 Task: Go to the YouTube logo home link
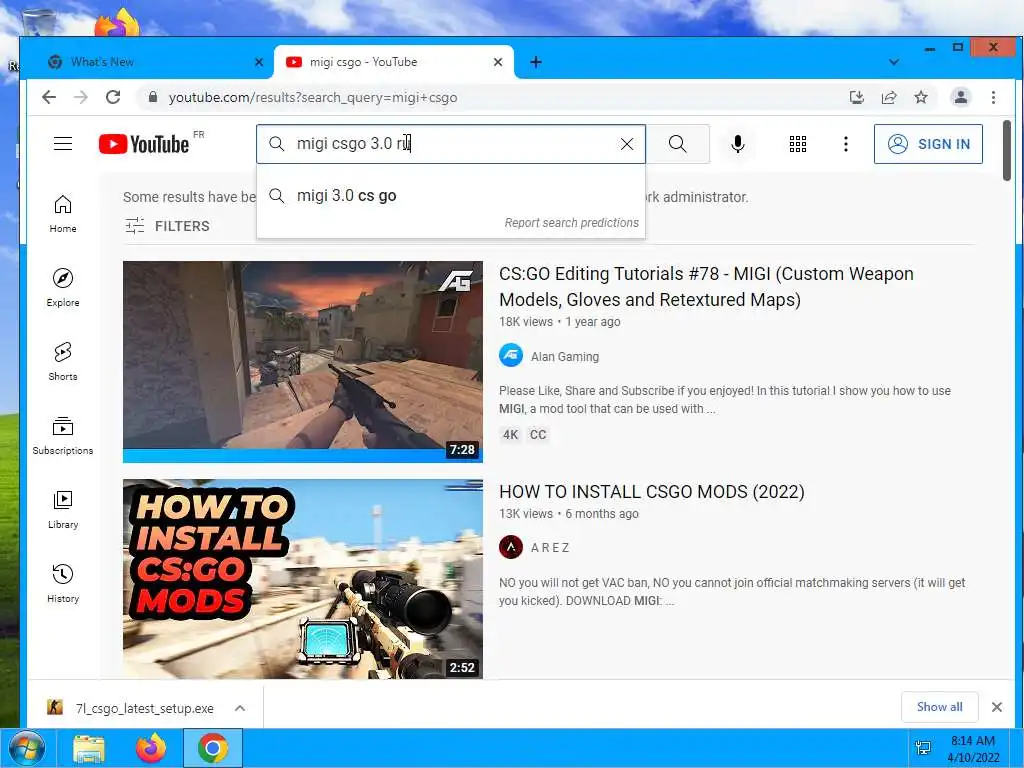[x=144, y=144]
